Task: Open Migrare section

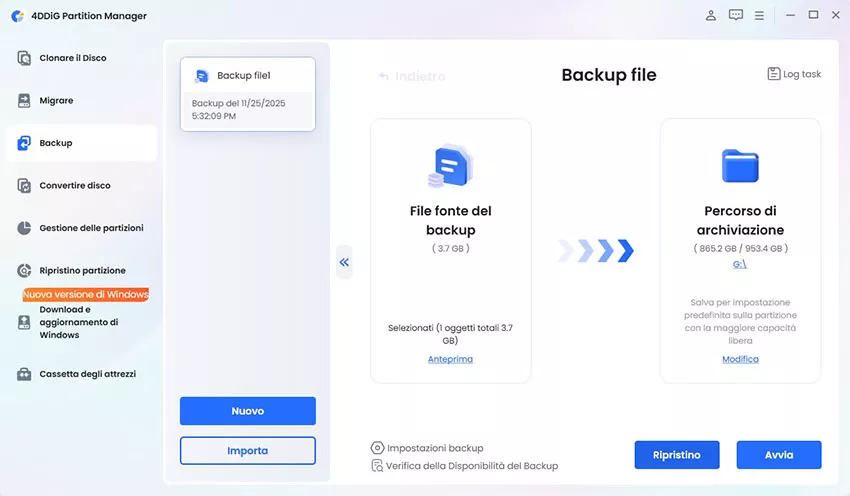Action: (81, 100)
